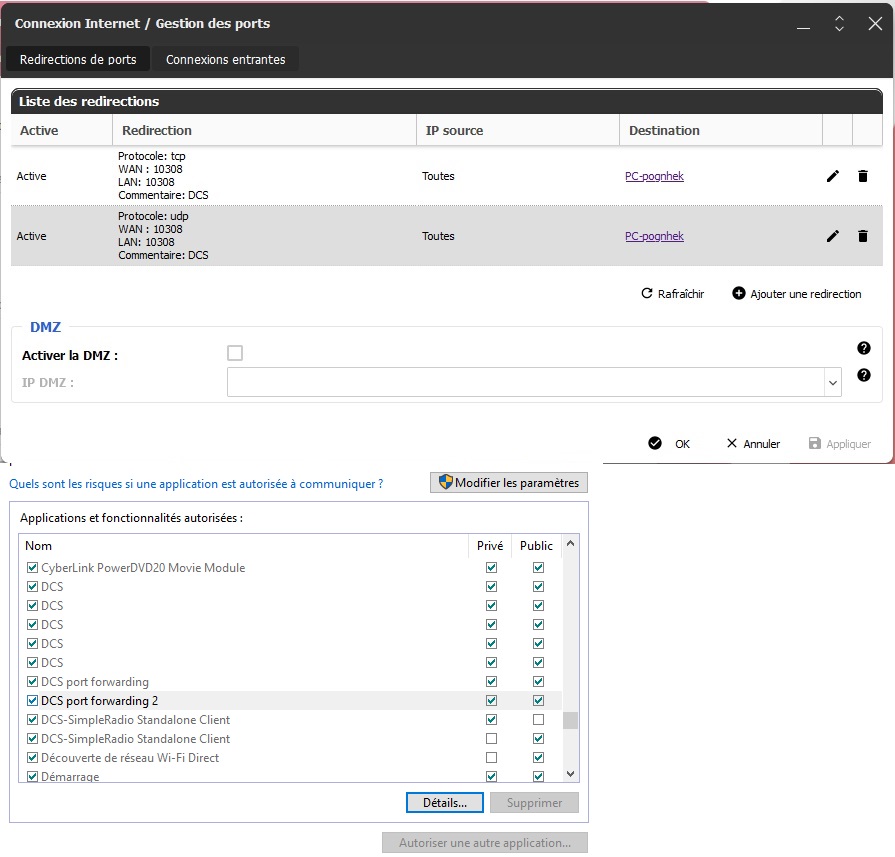Toggle Privé for CyberLink PowerDVD20 Movie Module

491,568
